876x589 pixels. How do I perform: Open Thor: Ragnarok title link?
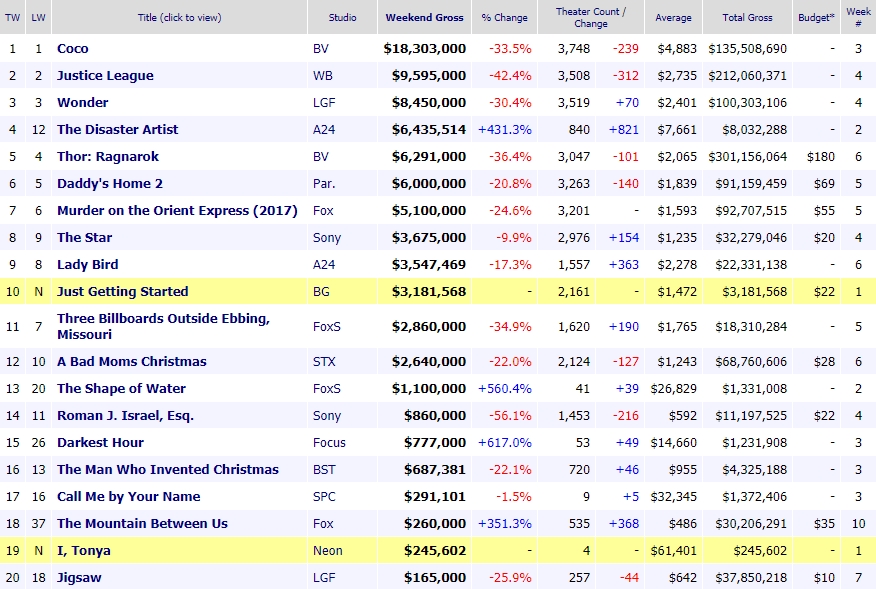click(108, 156)
